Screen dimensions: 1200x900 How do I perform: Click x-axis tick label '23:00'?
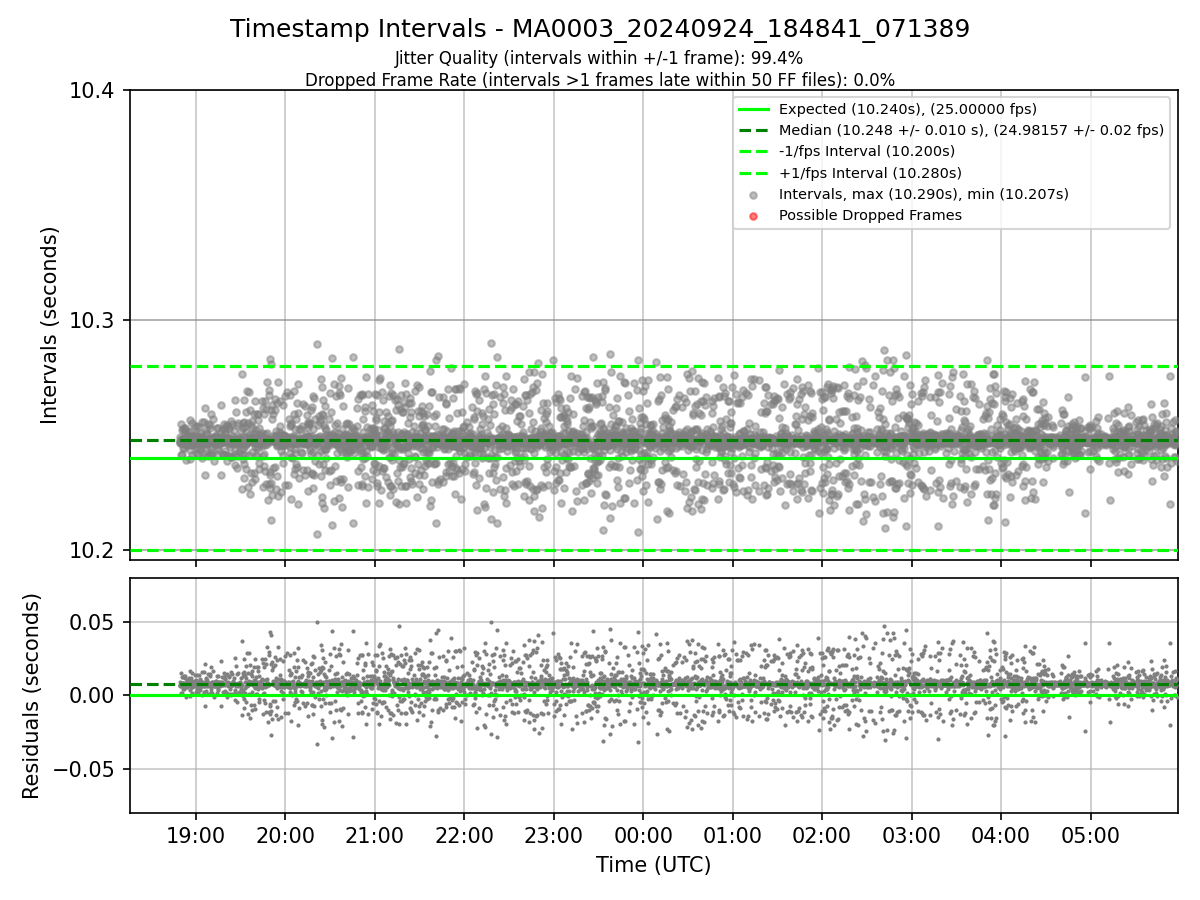tap(553, 834)
